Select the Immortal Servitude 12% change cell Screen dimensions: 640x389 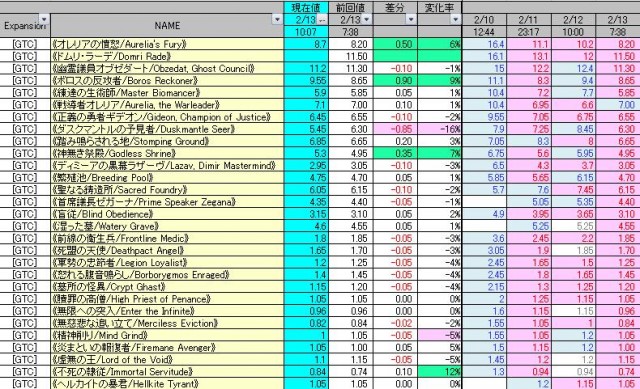coord(439,371)
